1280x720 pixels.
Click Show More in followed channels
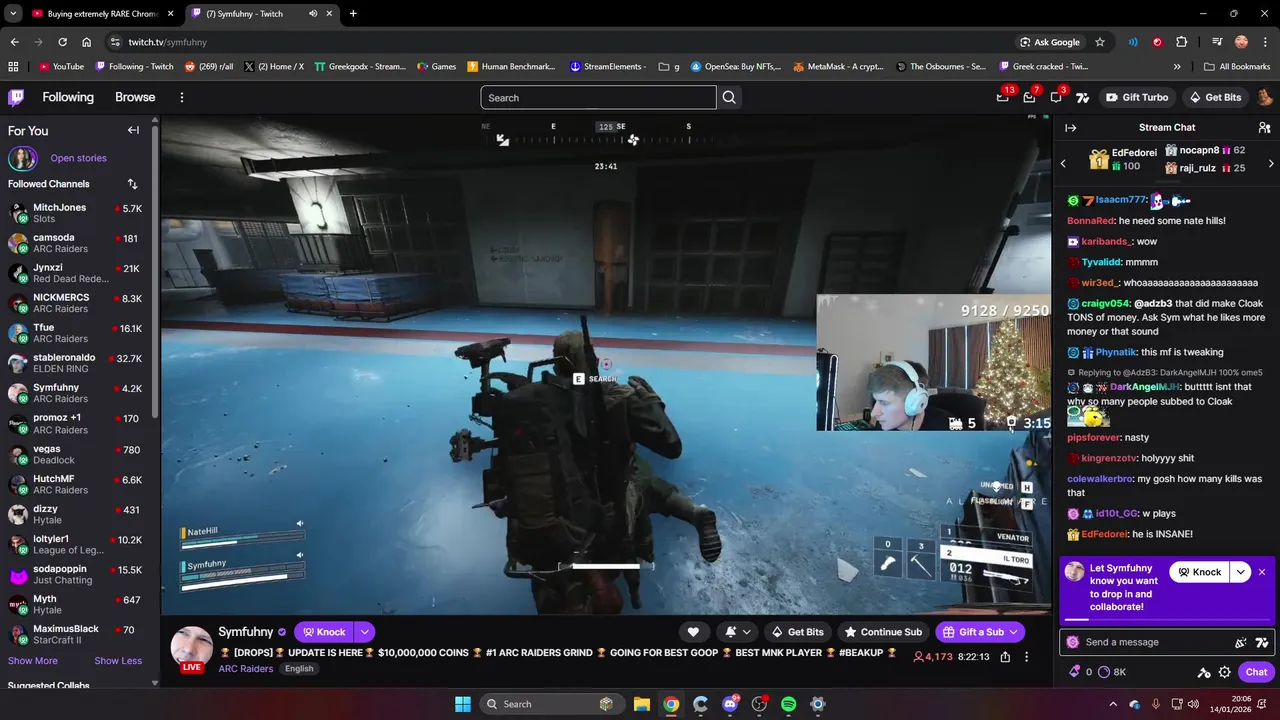coord(33,661)
